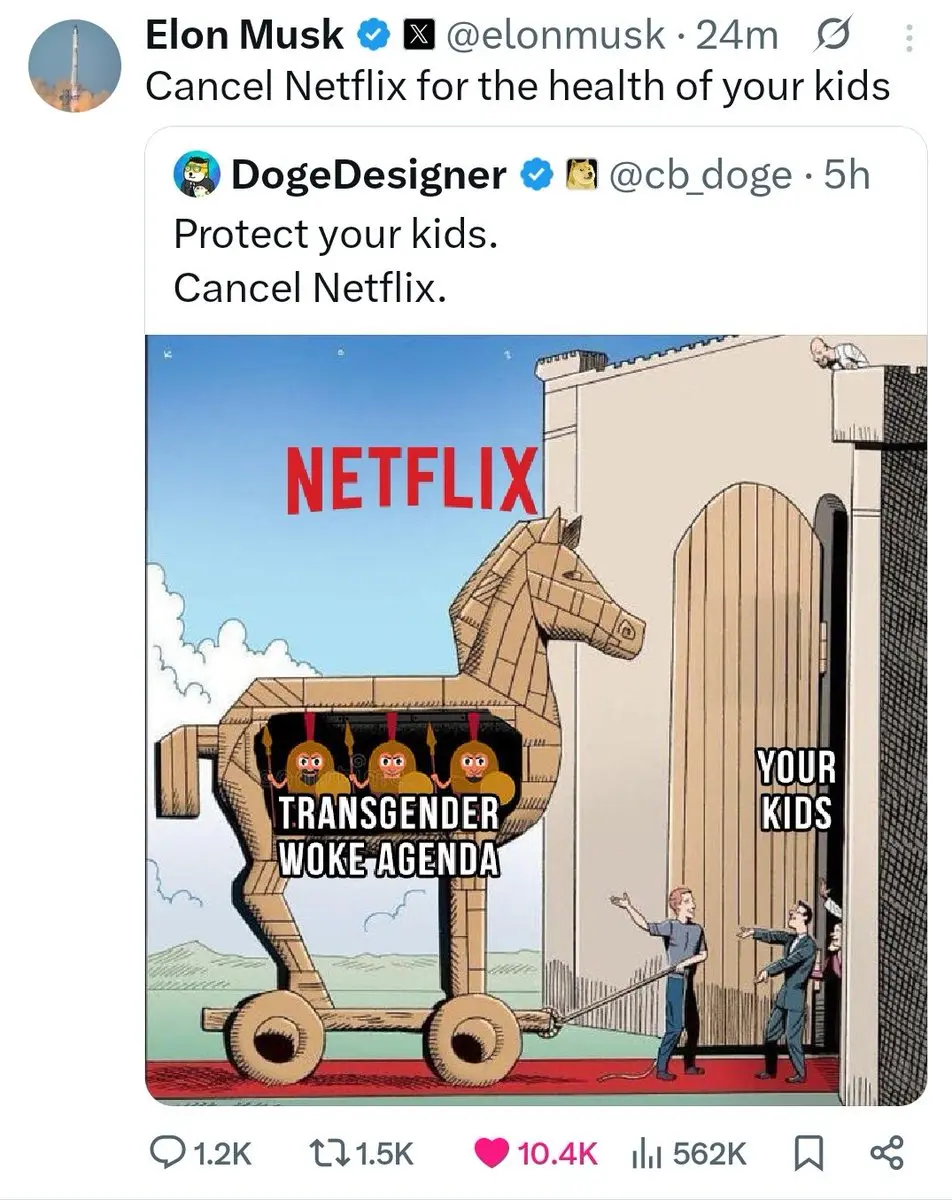Image resolution: width=952 pixels, height=1200 pixels.
Task: Open the DogeDesigner display name
Action: click(370, 176)
